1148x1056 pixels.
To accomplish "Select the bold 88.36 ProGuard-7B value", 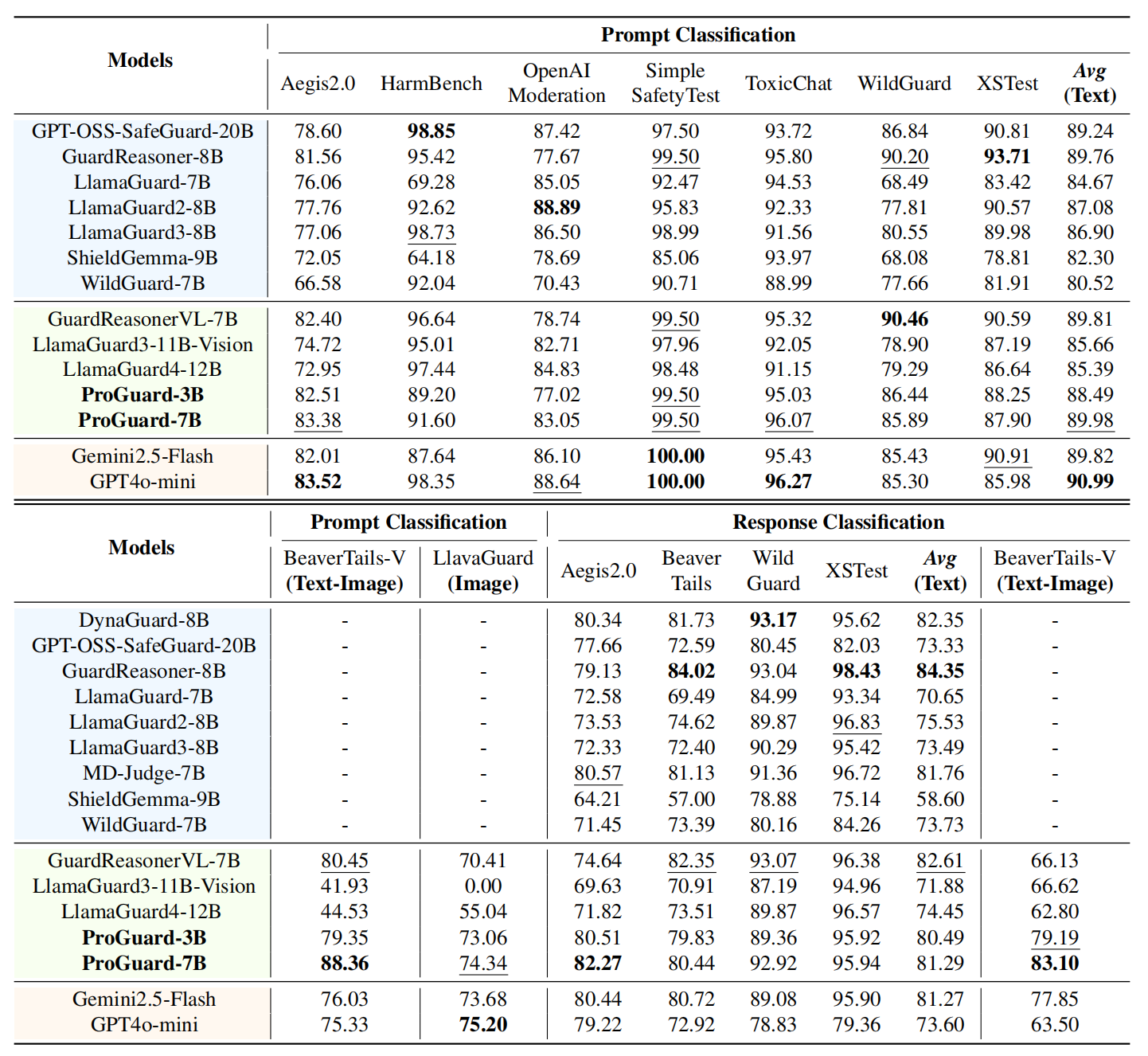I will (x=345, y=964).
